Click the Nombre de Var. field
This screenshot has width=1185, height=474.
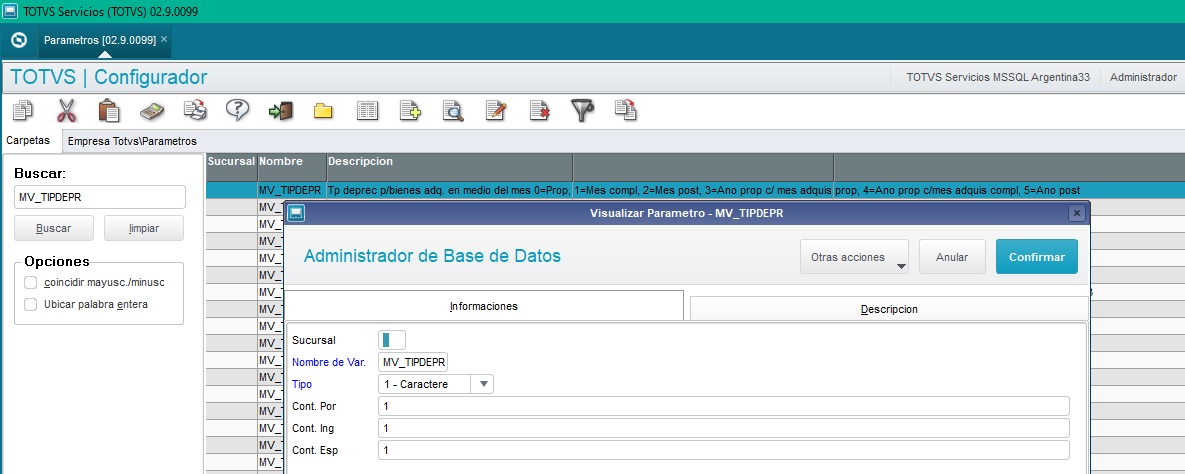pyautogui.click(x=413, y=362)
